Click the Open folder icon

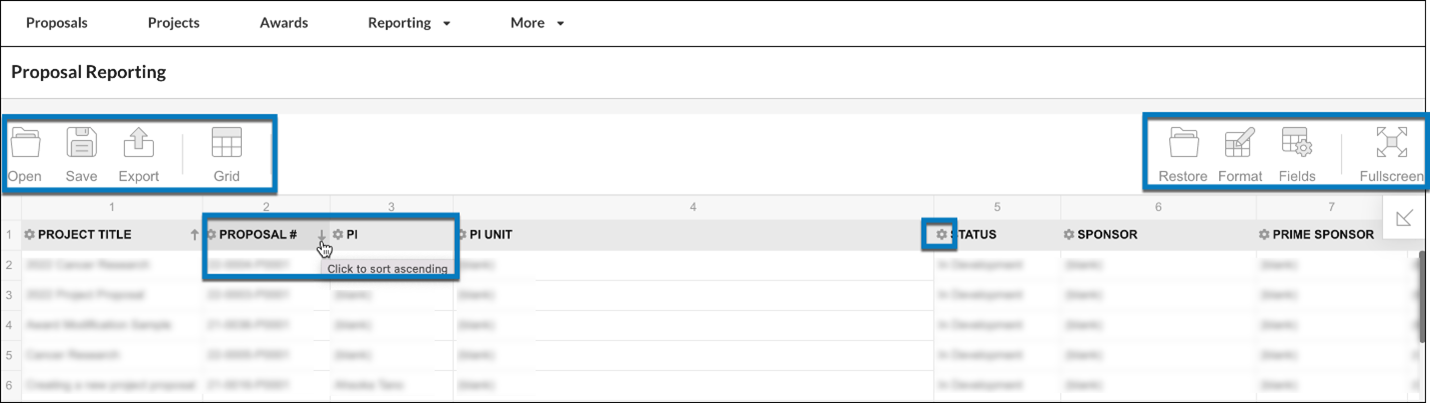25,144
